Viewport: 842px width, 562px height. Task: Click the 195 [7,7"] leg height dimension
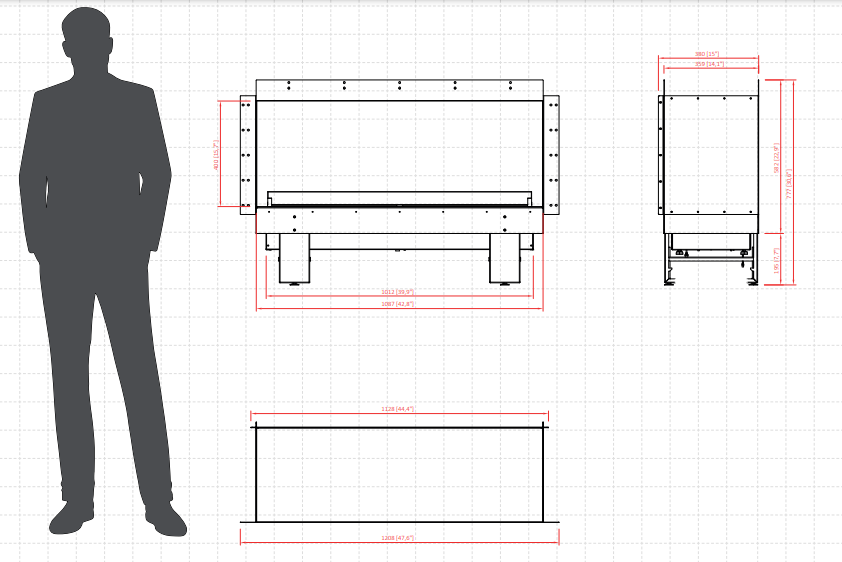(776, 260)
